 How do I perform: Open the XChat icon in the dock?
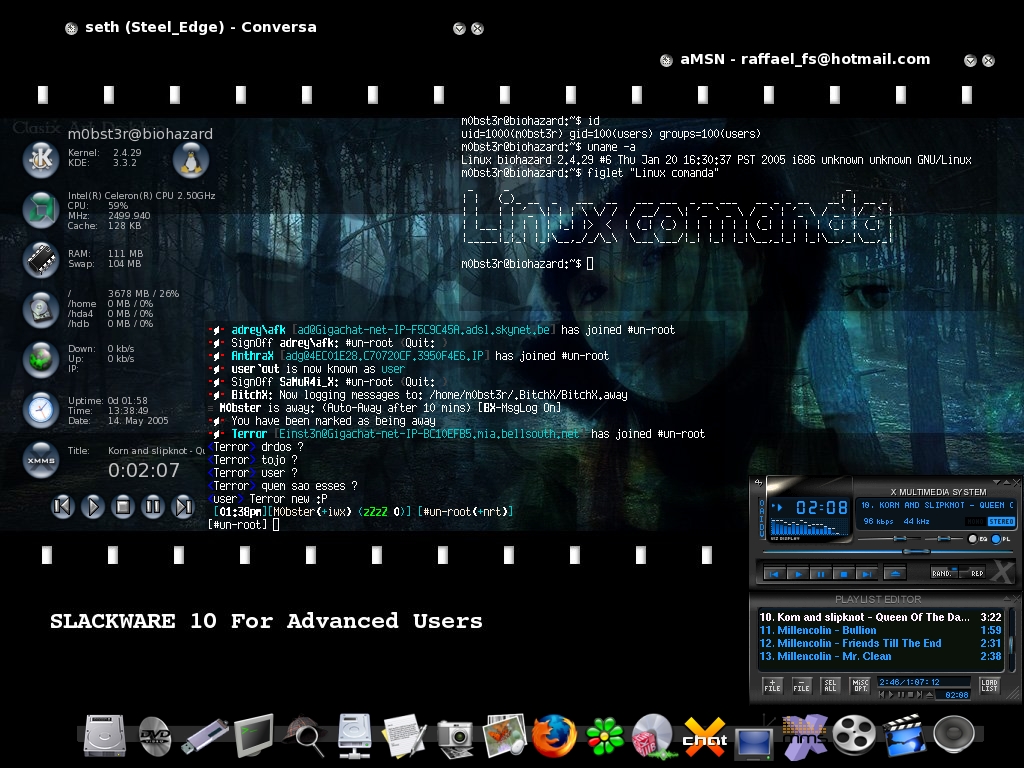(705, 737)
